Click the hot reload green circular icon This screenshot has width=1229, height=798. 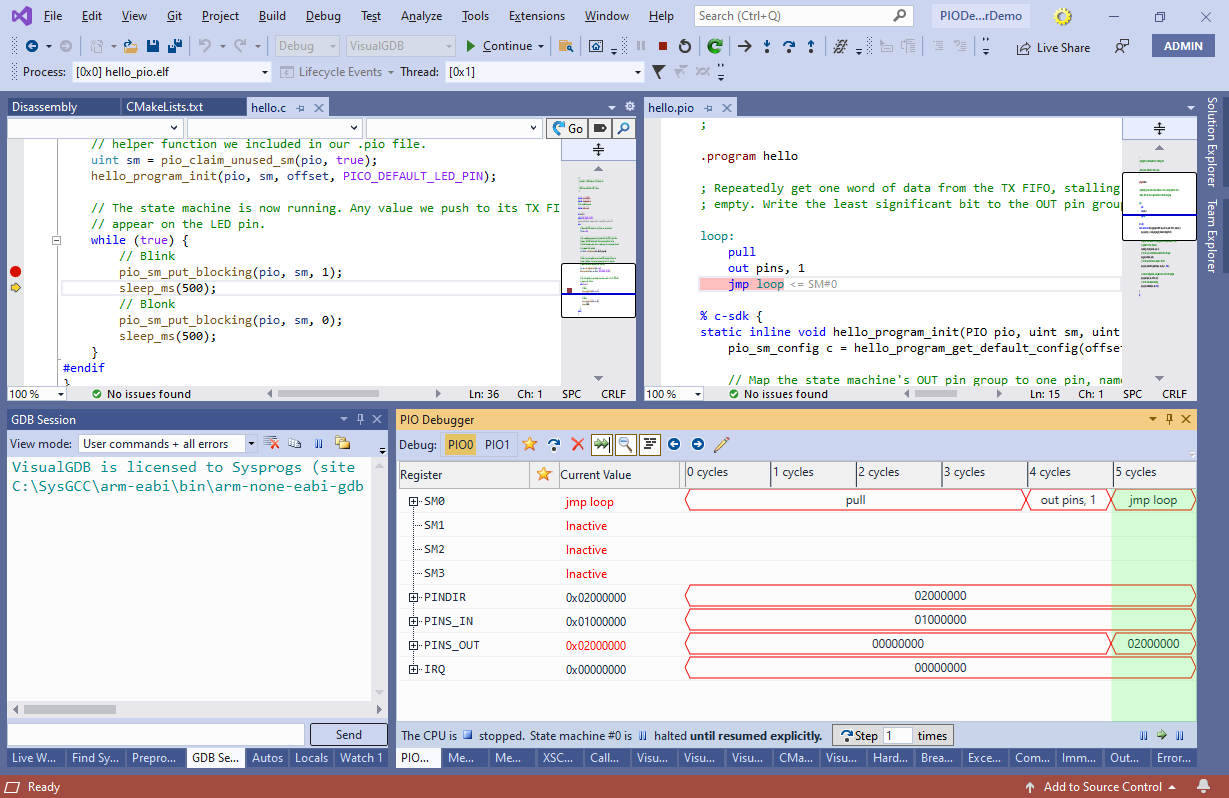point(715,46)
